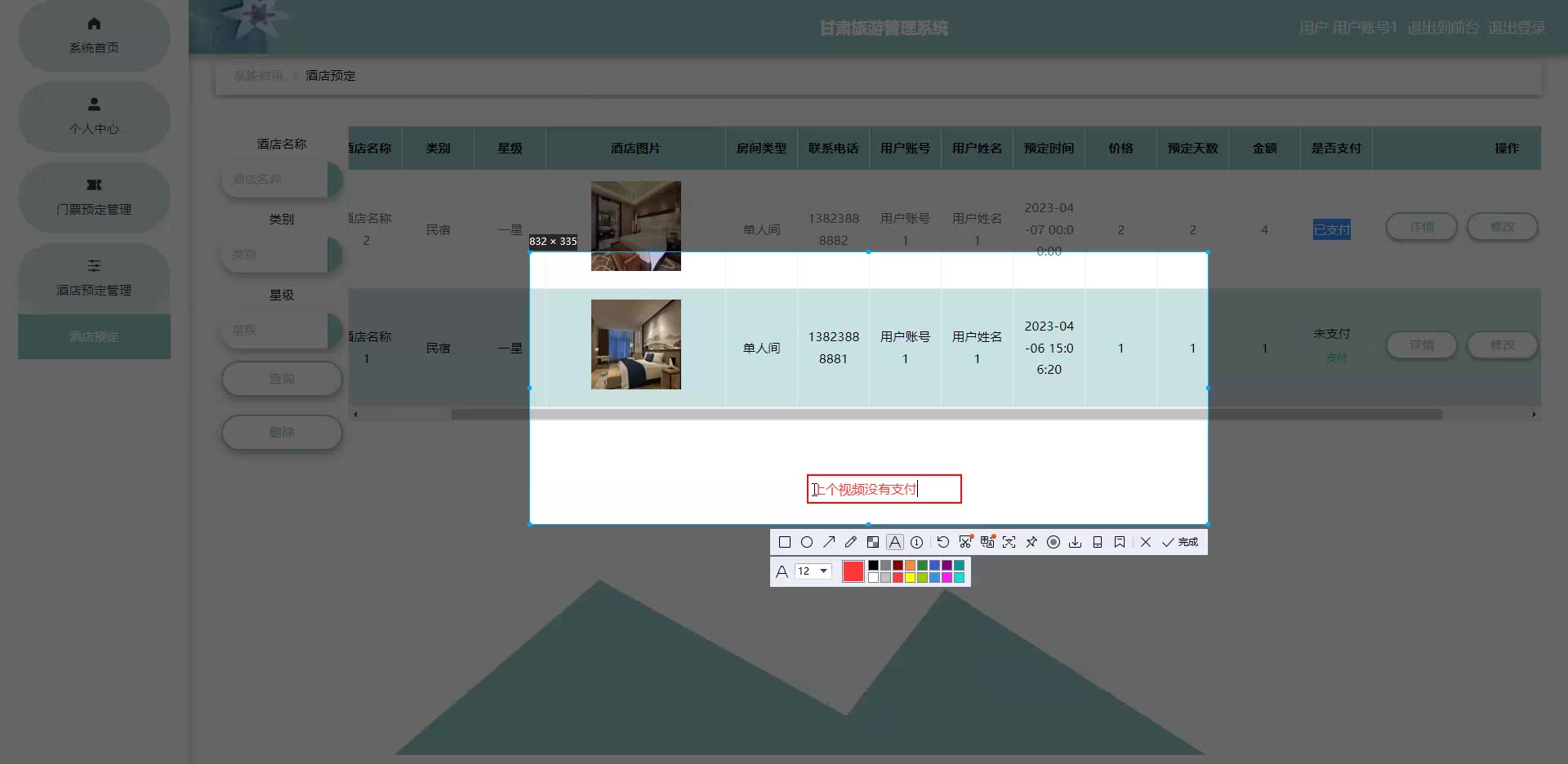Screen dimensions: 1568x764
Task: Click 详情 for the 已支付 row
Action: (x=1422, y=227)
